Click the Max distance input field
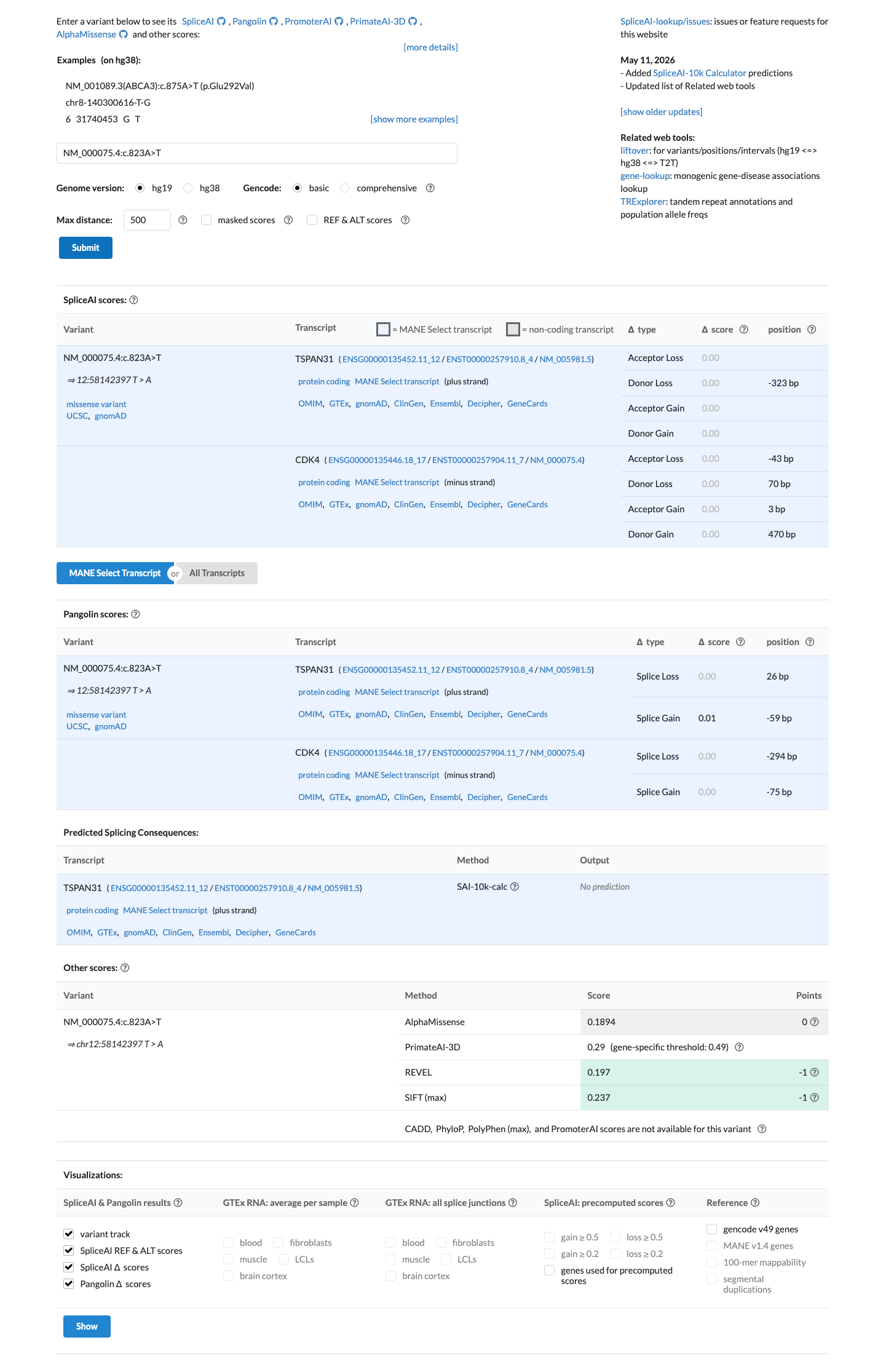This screenshot has width=894, height=1372. [x=147, y=220]
